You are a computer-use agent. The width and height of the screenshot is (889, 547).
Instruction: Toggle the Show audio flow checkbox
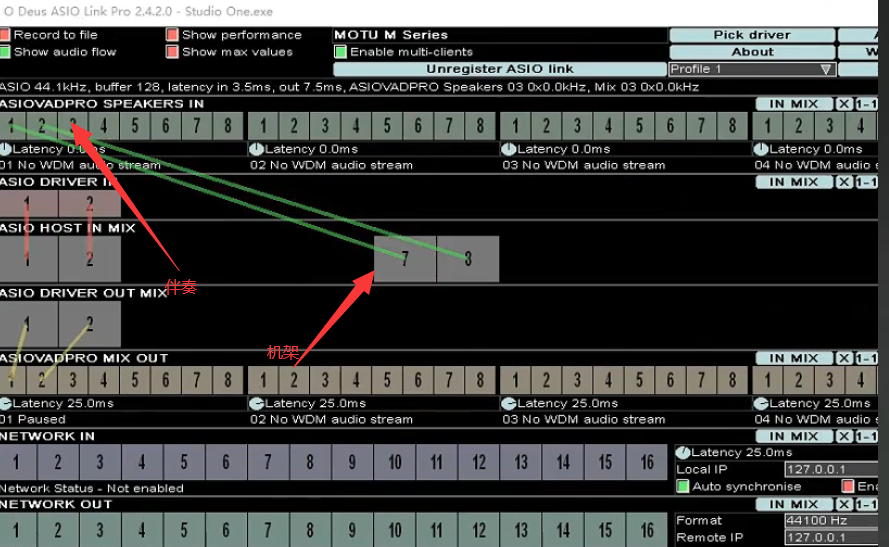(x=7, y=52)
